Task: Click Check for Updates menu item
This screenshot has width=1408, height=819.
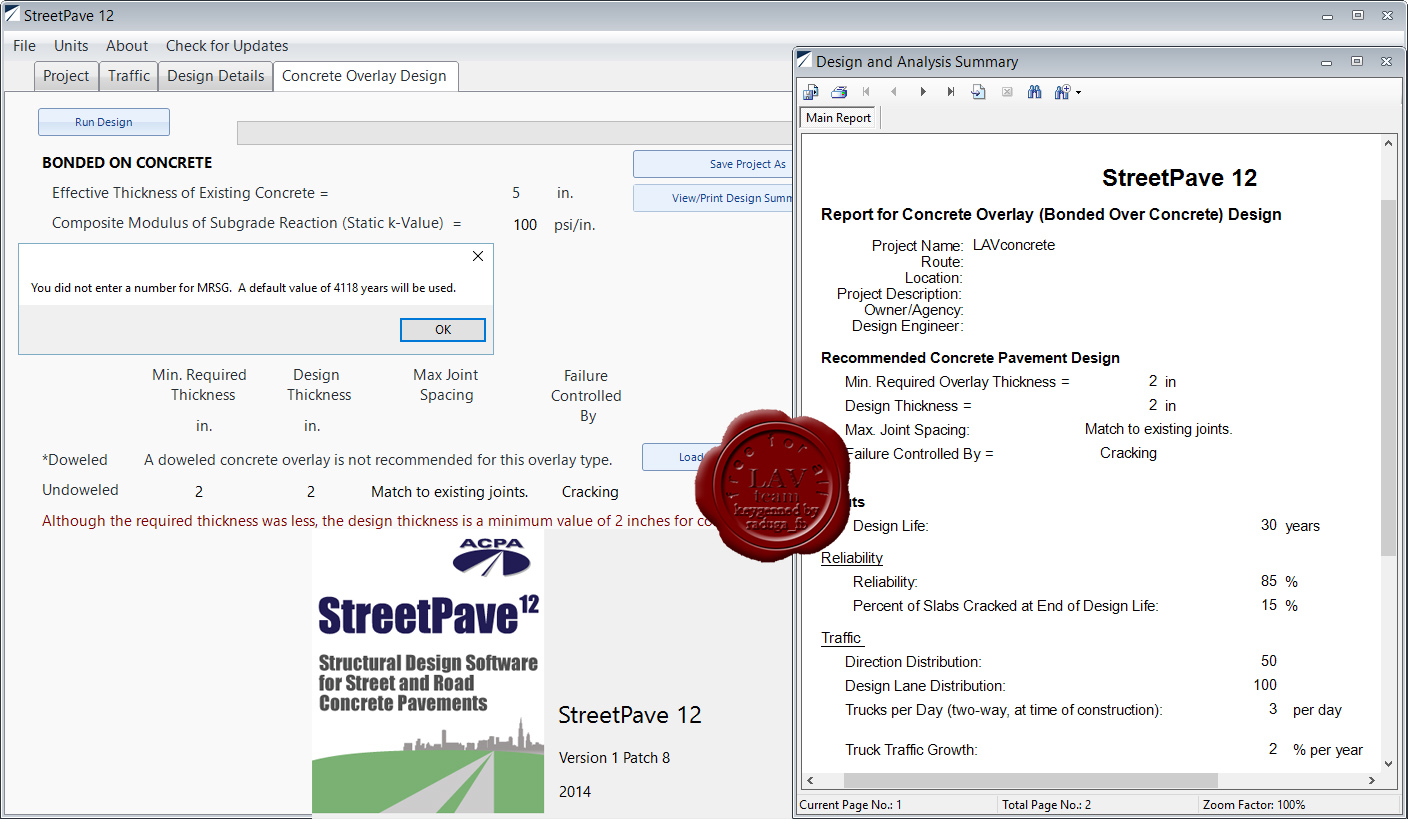Action: coord(227,46)
